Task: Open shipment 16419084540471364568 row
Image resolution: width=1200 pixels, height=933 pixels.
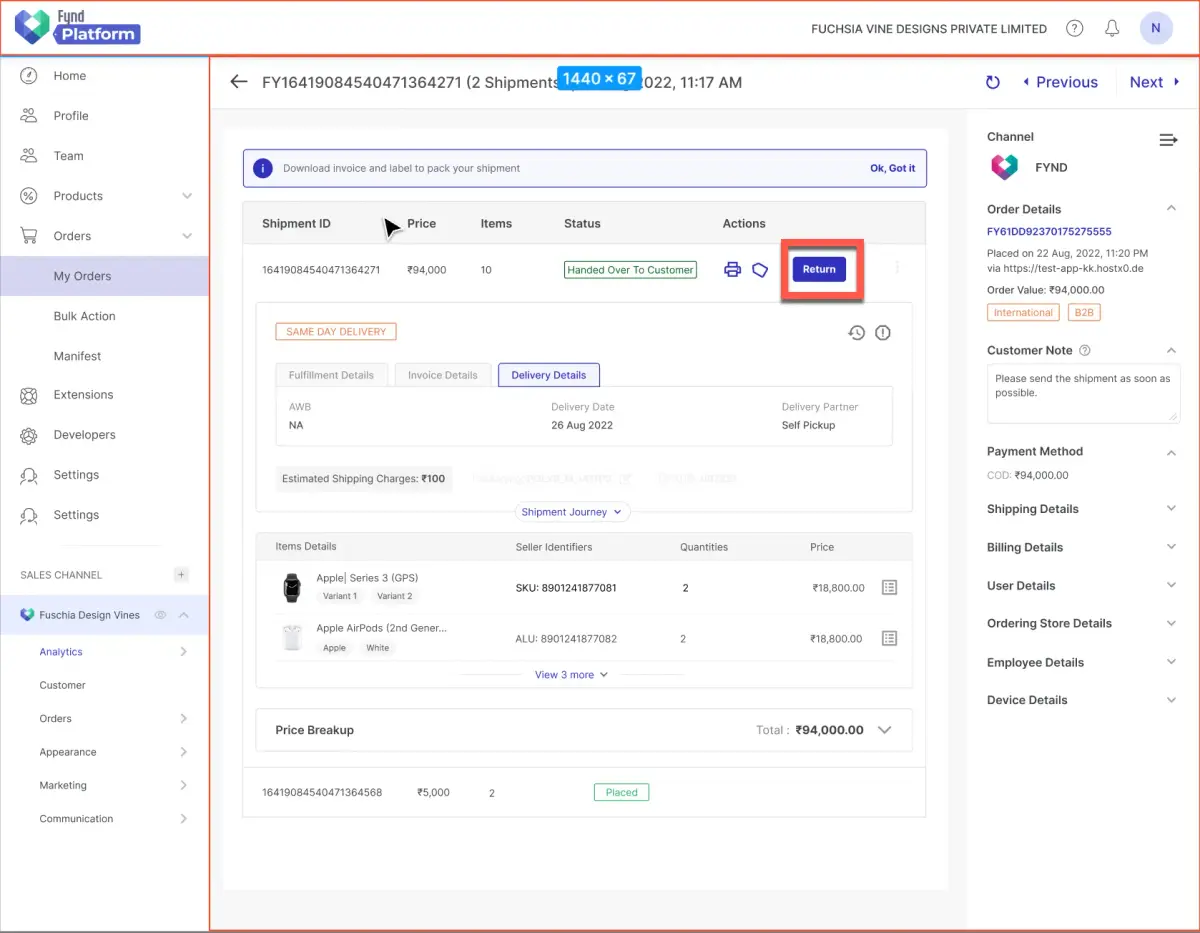Action: pyautogui.click(x=584, y=792)
